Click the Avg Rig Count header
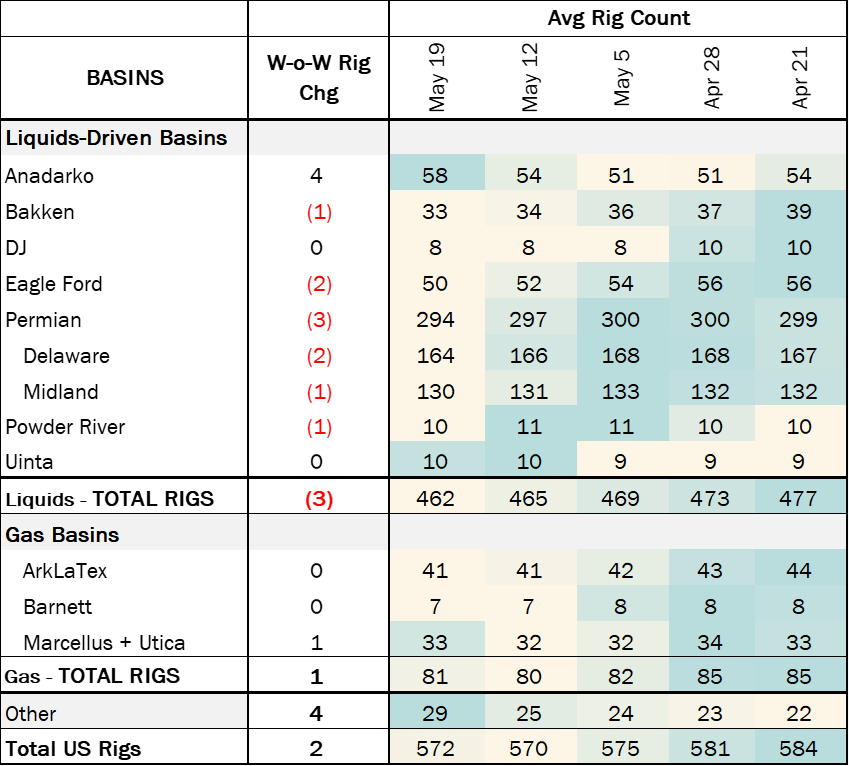 pyautogui.click(x=618, y=18)
